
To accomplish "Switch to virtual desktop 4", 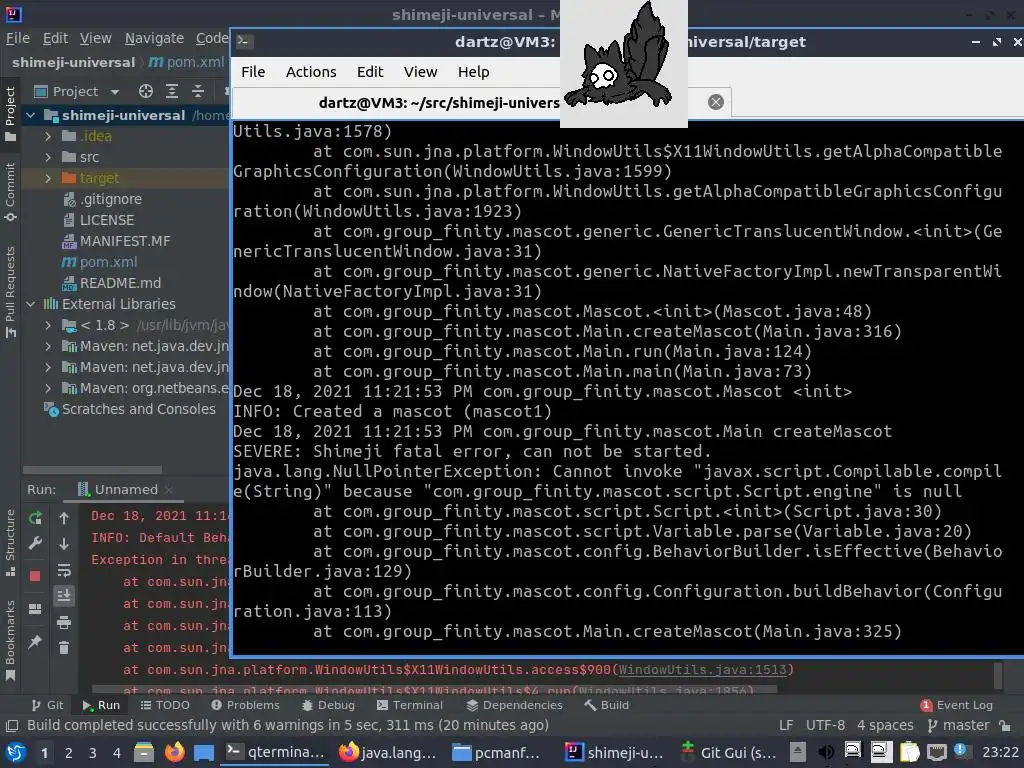I will tap(117, 753).
